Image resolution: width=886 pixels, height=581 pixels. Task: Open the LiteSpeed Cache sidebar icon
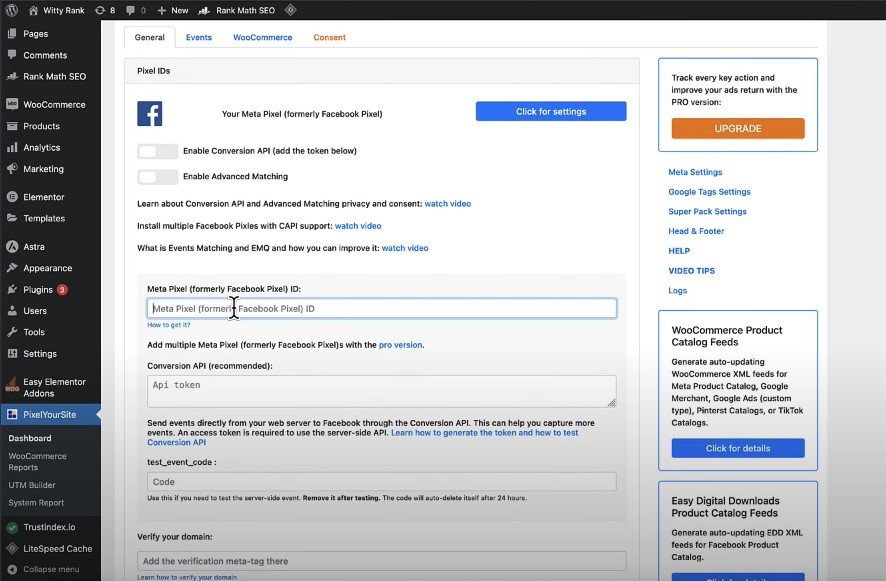[x=12, y=548]
